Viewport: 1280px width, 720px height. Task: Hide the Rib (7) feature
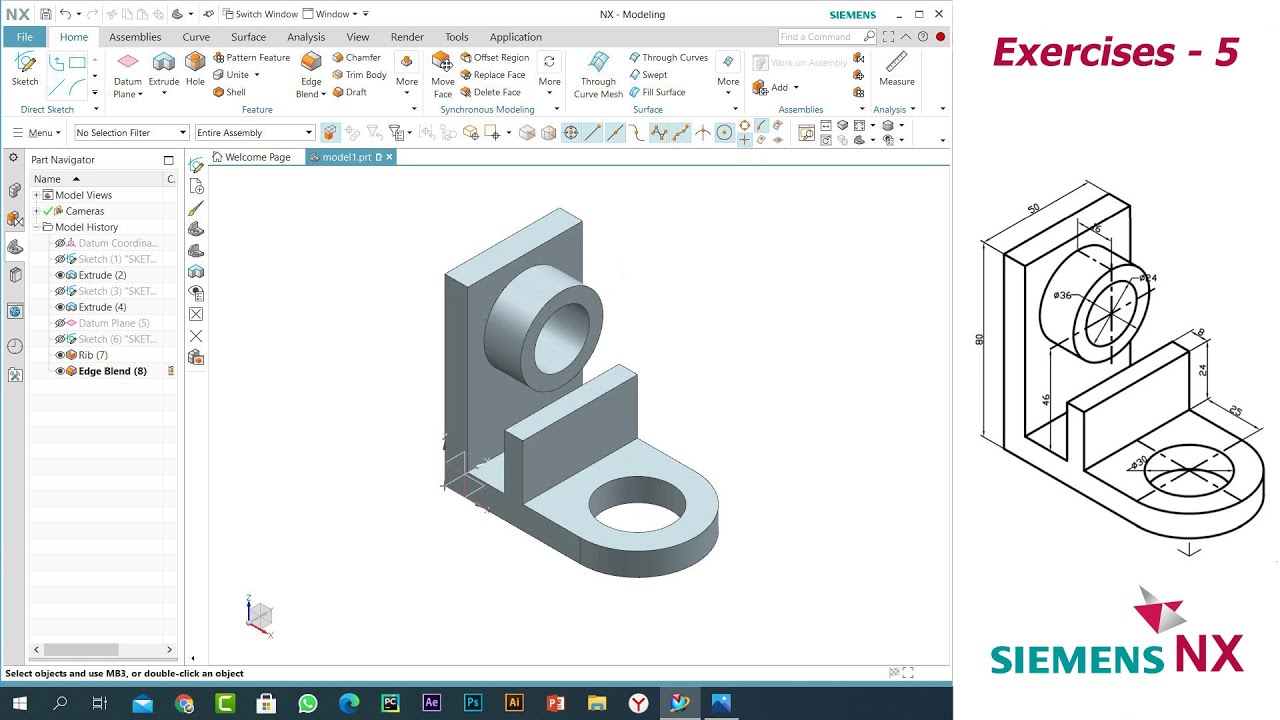pyautogui.click(x=60, y=355)
